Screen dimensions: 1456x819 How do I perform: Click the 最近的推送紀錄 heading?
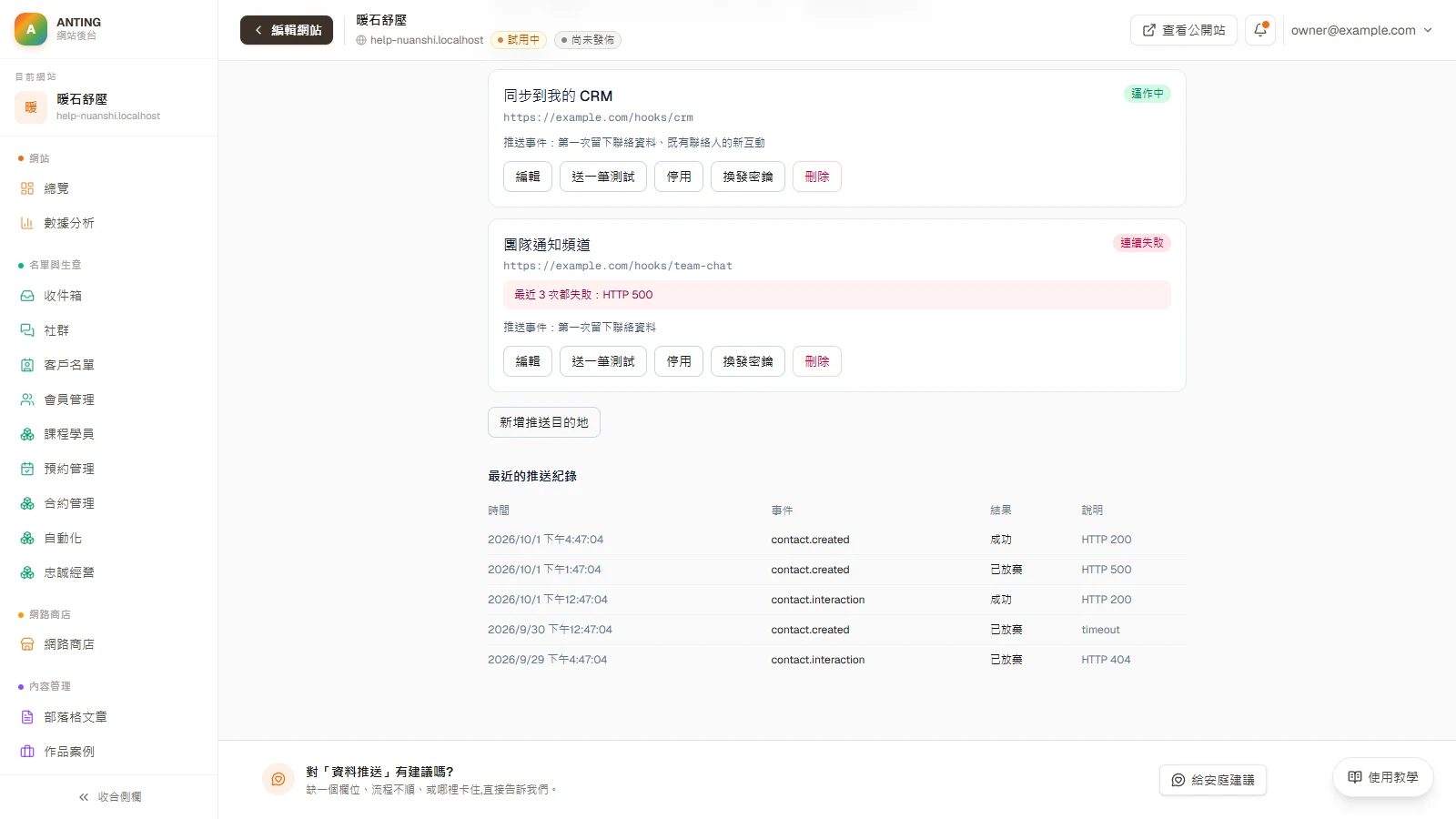(532, 476)
